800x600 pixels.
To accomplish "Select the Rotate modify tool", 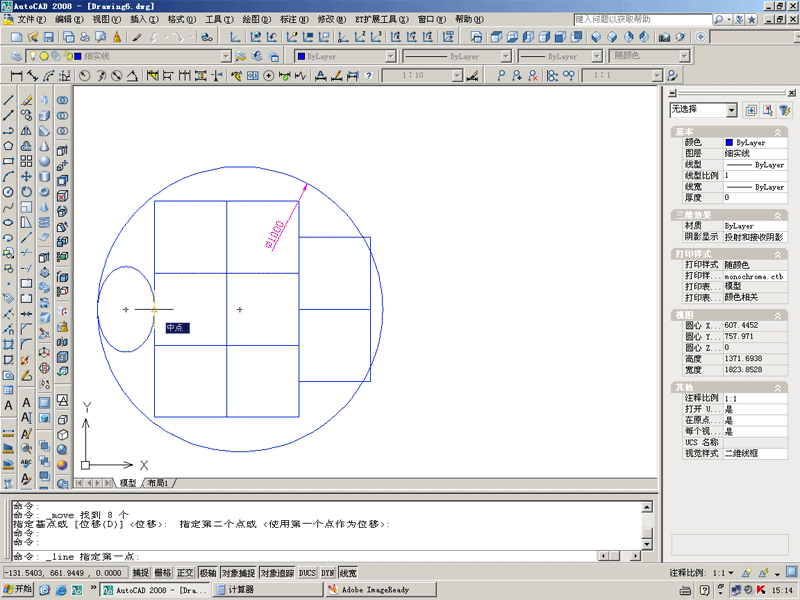I will coord(26,192).
